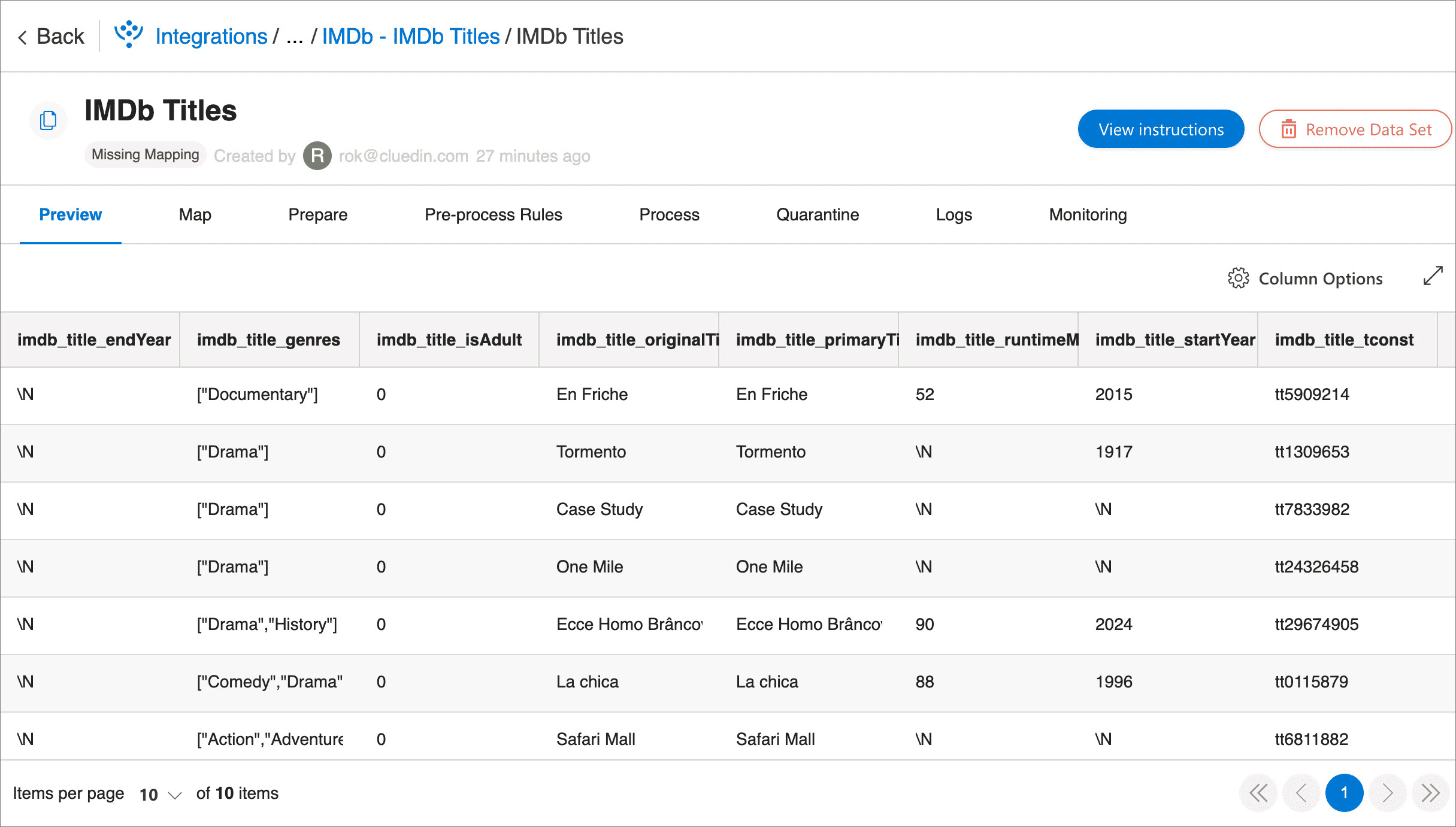Open the Logs tab
This screenshot has width=1456, height=827.
coord(954,214)
